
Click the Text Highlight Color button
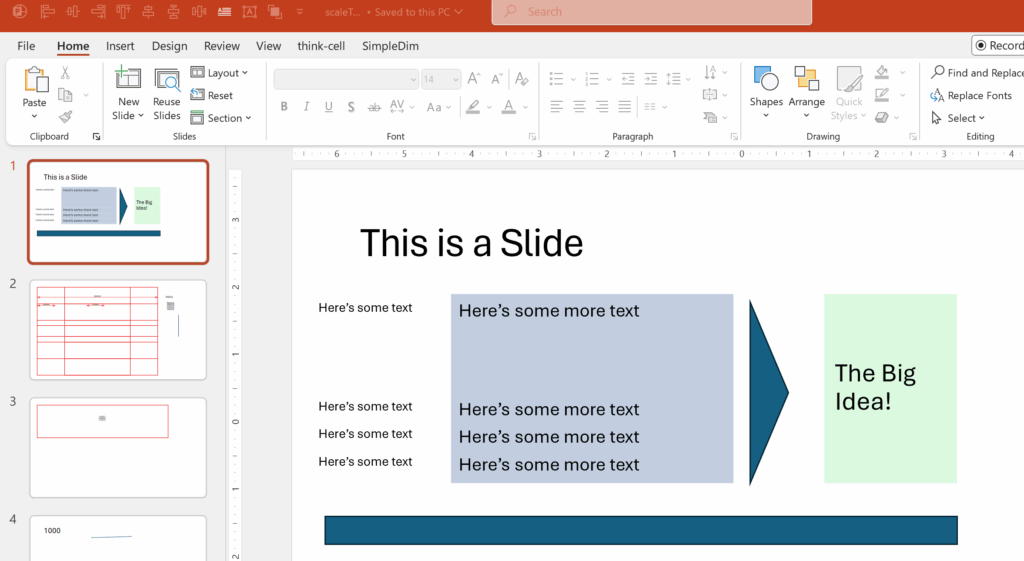(473, 107)
